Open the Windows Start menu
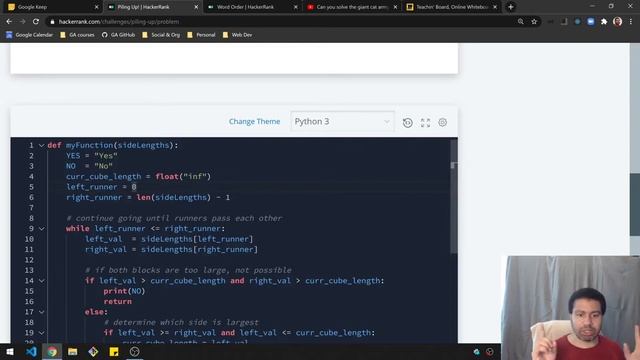 10,352
